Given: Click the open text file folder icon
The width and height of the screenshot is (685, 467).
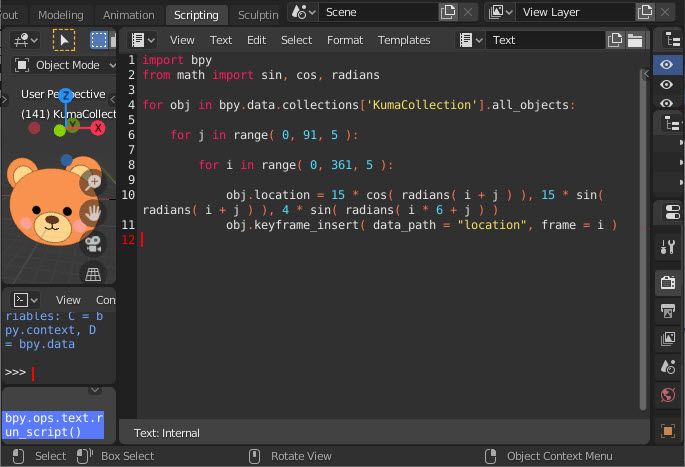Looking at the screenshot, I should pos(634,40).
